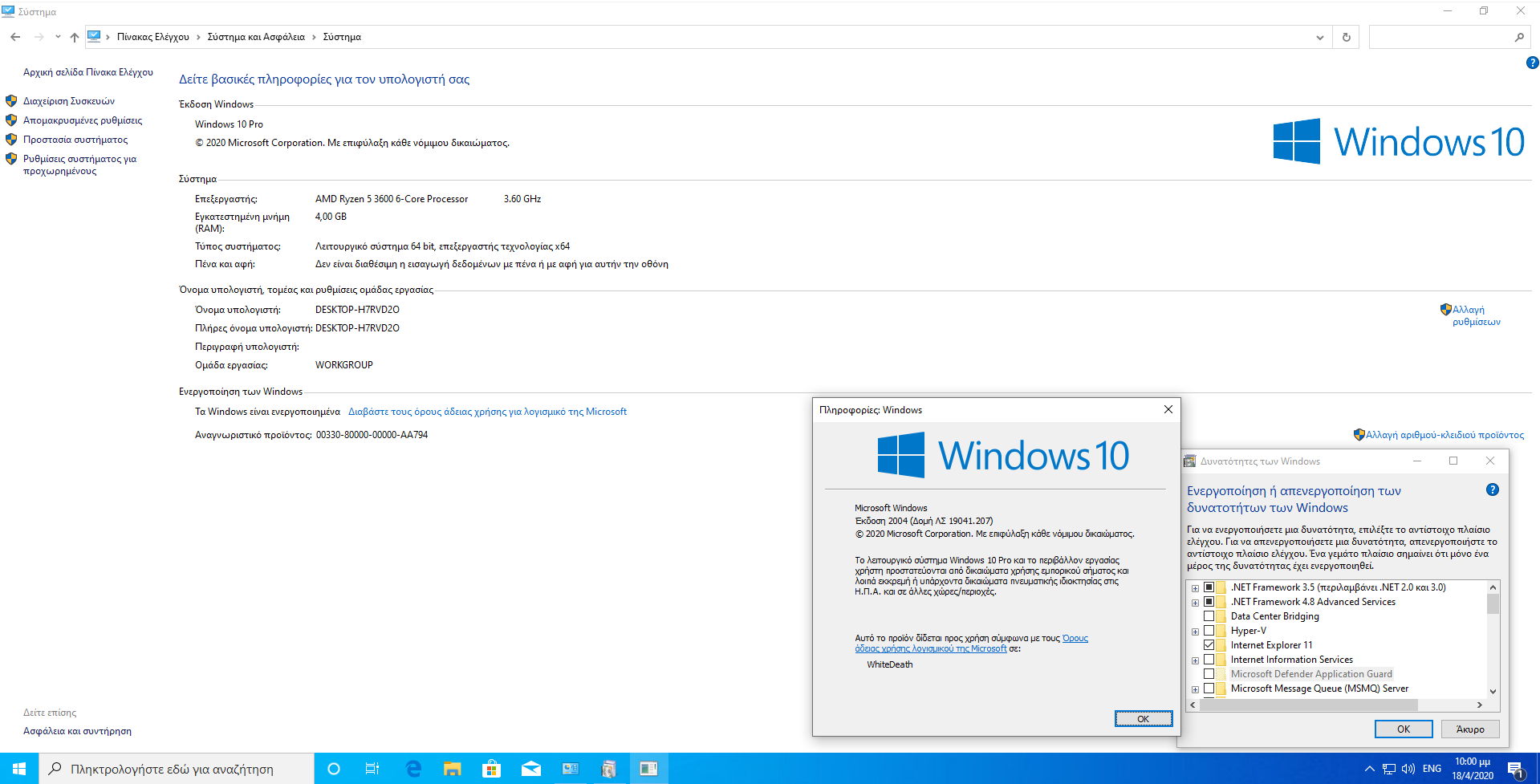Viewport: 1540px width, 784px height.
Task: Open Ασφάλεια και συντήρηση link
Action: [77, 731]
